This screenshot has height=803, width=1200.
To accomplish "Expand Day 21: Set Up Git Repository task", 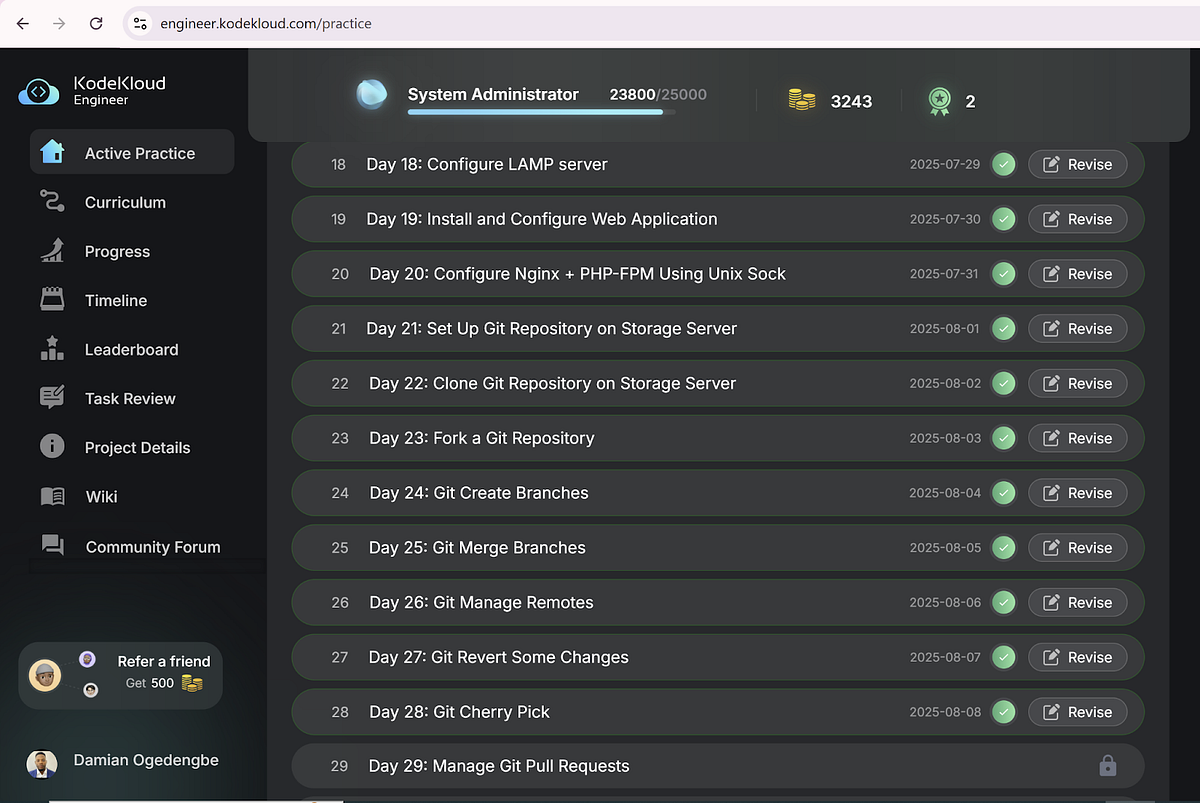I will click(551, 328).
